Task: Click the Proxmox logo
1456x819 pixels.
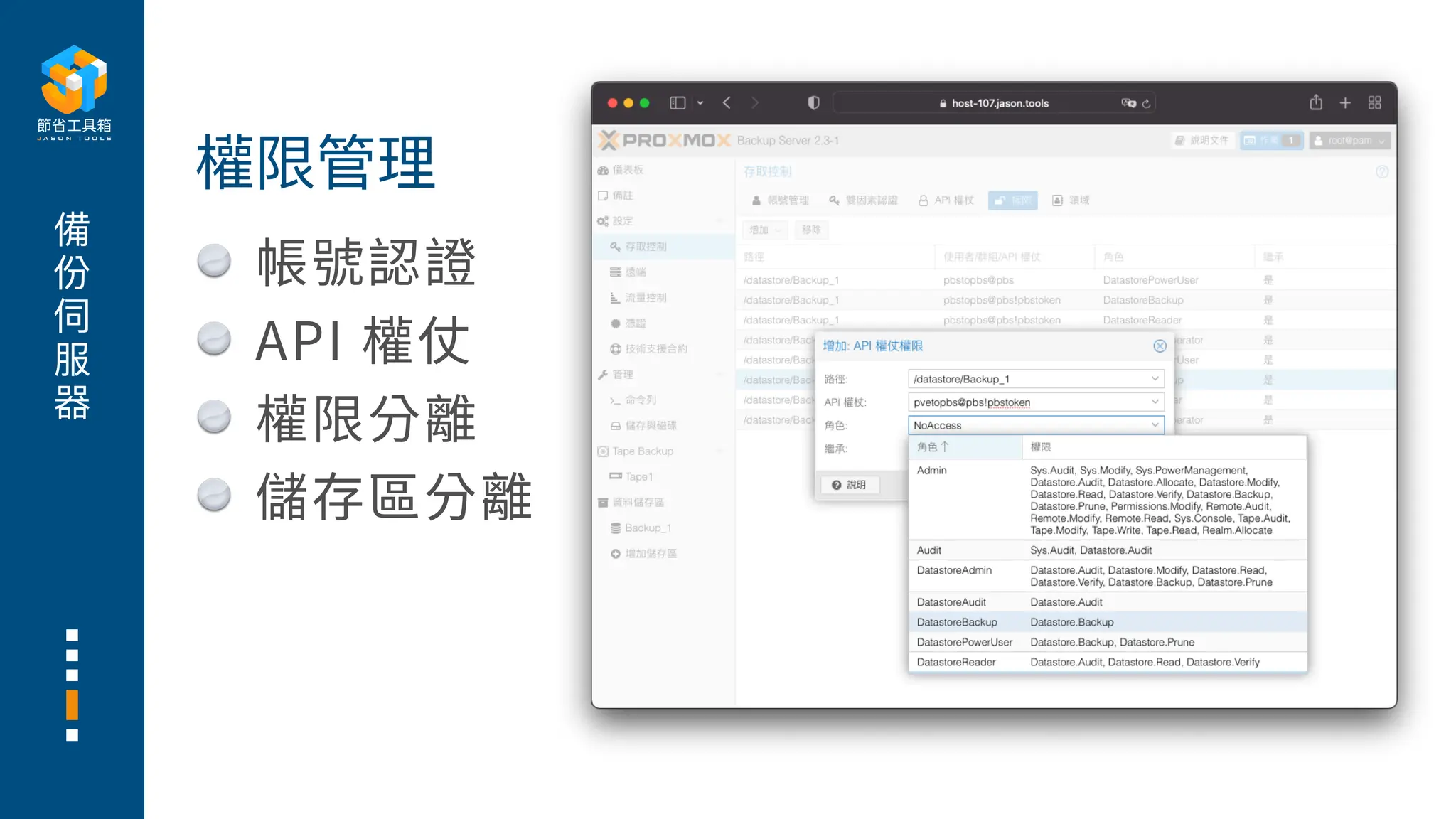Action: click(x=664, y=140)
